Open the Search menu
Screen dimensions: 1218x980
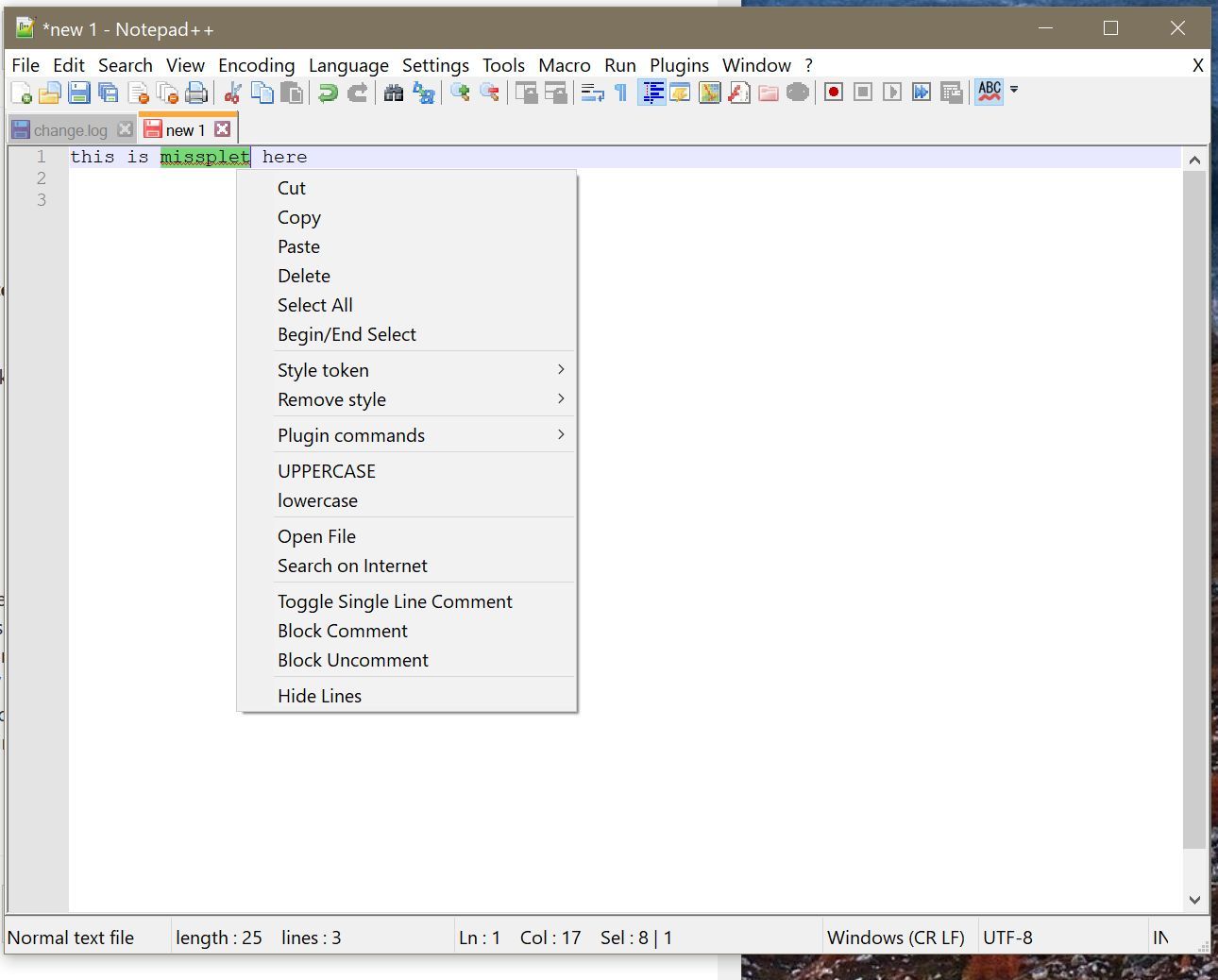point(126,65)
